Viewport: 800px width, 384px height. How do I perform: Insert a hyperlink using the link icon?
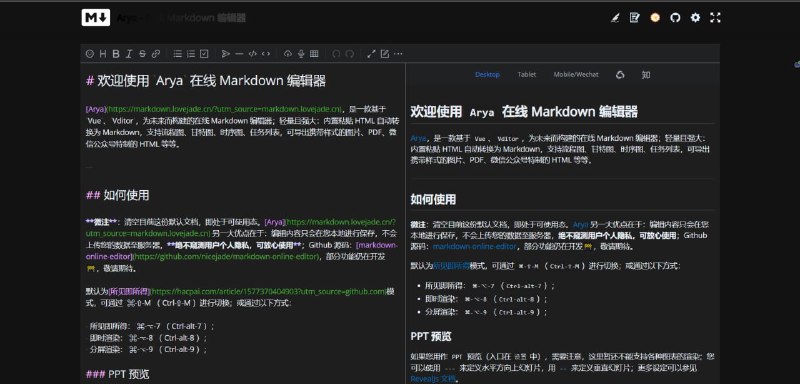[x=156, y=54]
